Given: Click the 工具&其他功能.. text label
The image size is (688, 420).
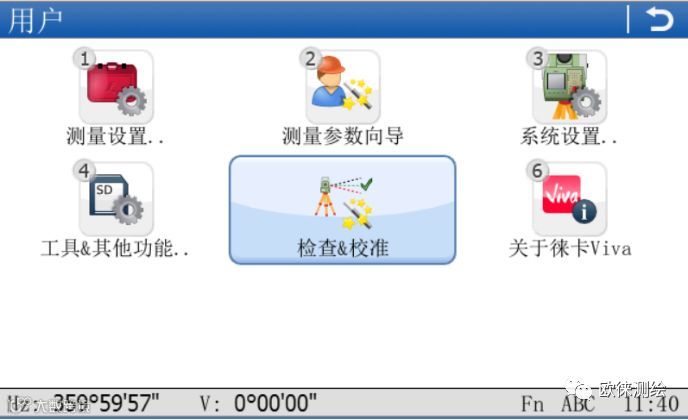Looking at the screenshot, I should [115, 248].
